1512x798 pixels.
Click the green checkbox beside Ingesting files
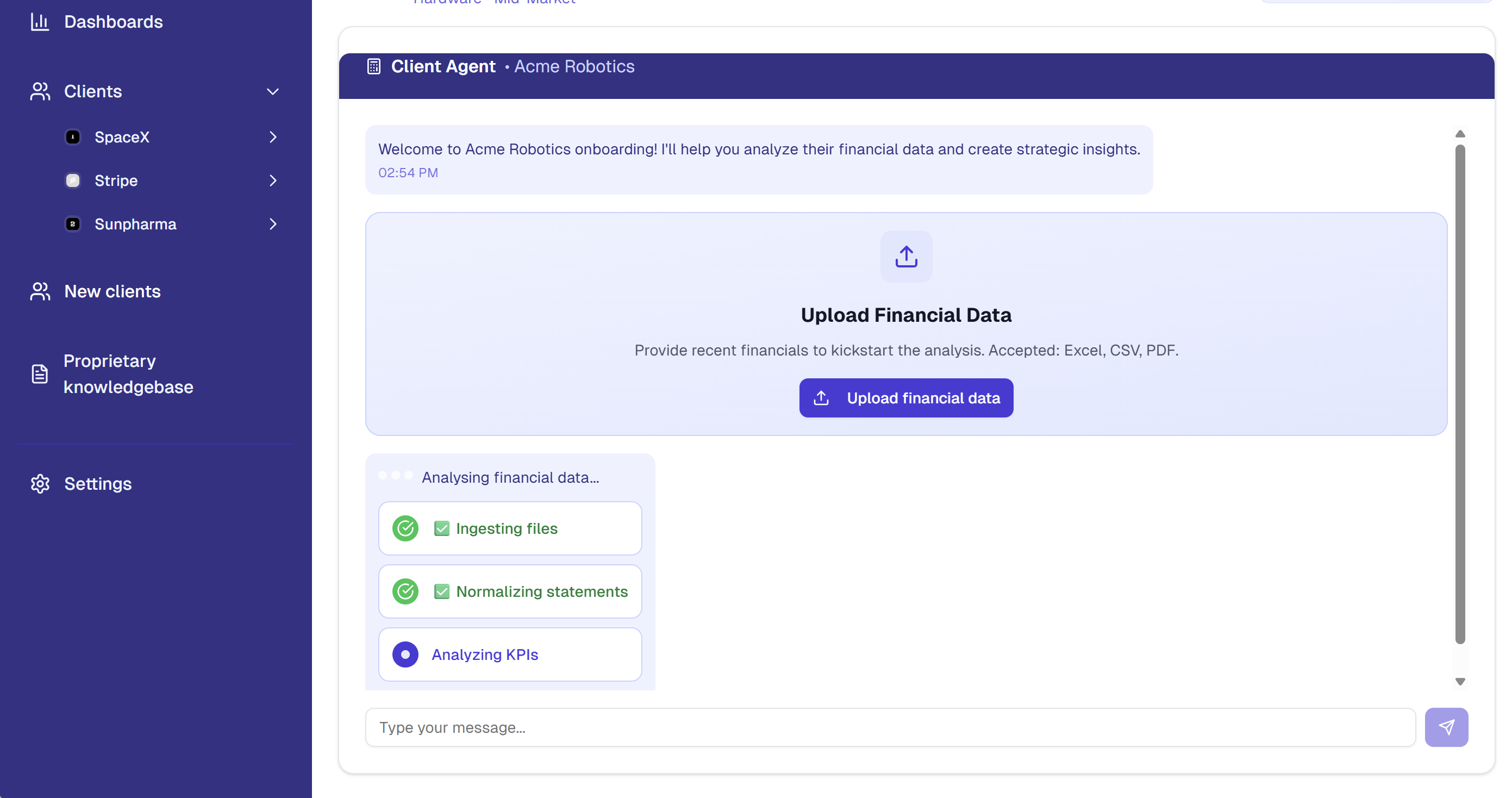point(441,528)
